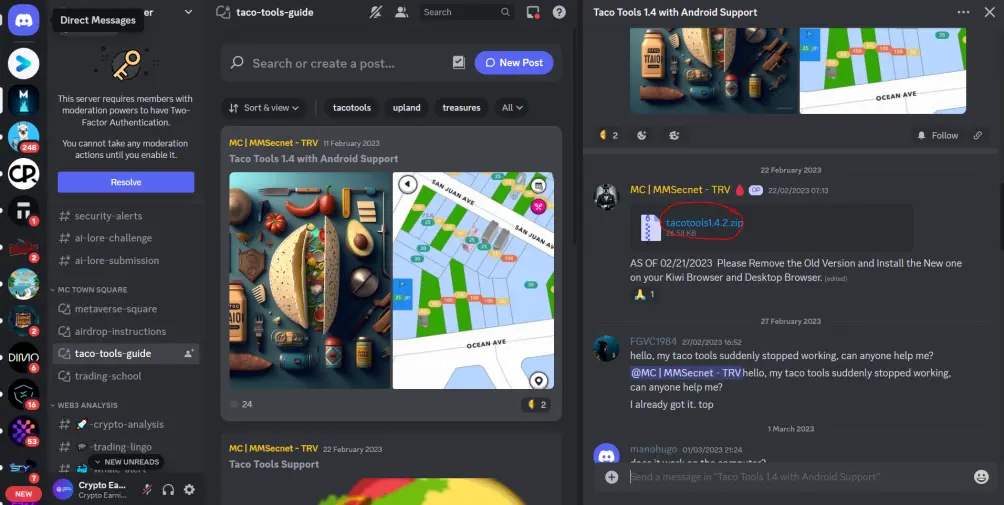Open the inbox icon in header
The width and height of the screenshot is (1004, 505).
pos(533,12)
